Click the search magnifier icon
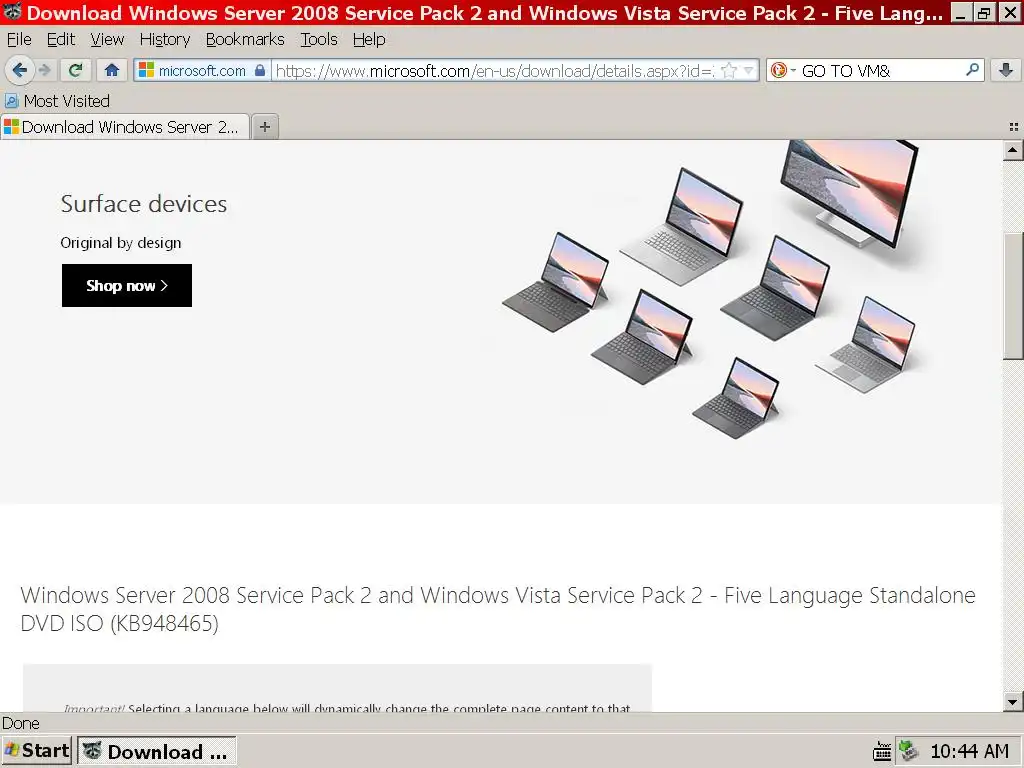This screenshot has width=1024, height=768. pos(972,69)
